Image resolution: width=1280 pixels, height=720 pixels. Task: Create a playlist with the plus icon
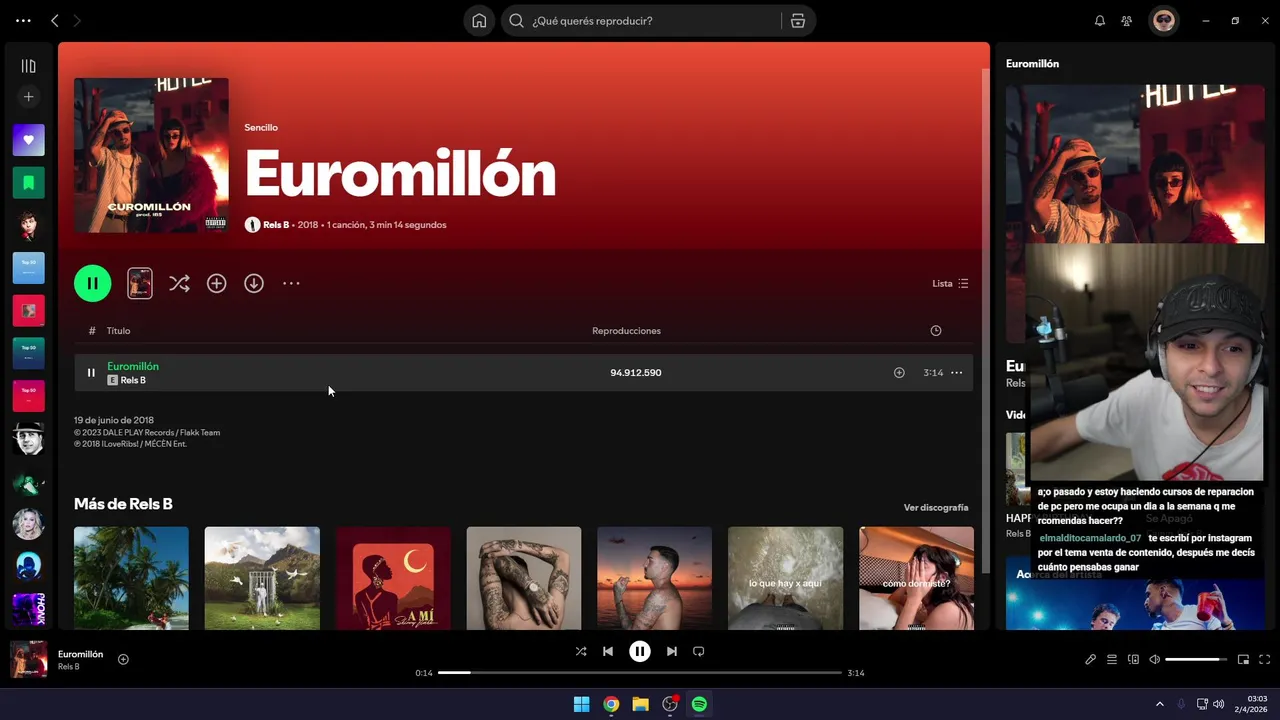click(28, 97)
